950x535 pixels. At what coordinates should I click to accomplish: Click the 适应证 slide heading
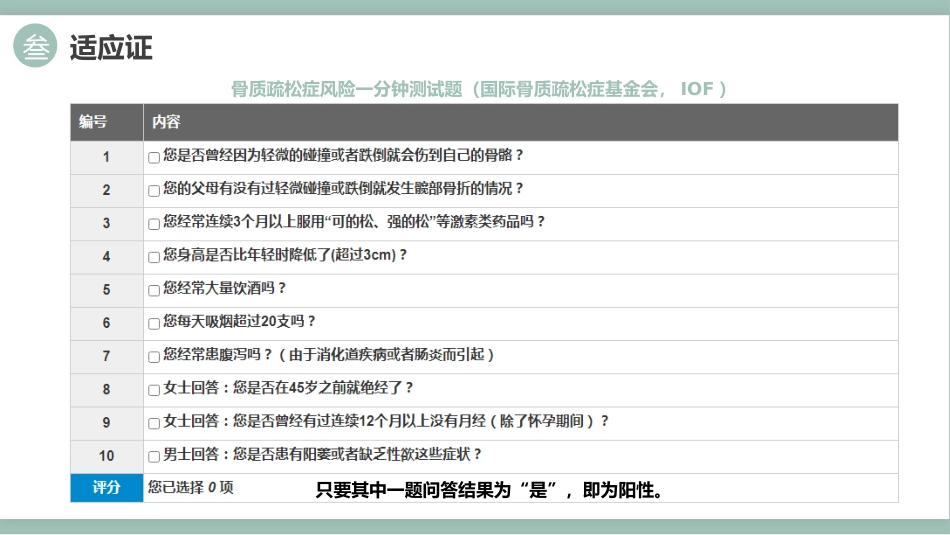pyautogui.click(x=111, y=47)
